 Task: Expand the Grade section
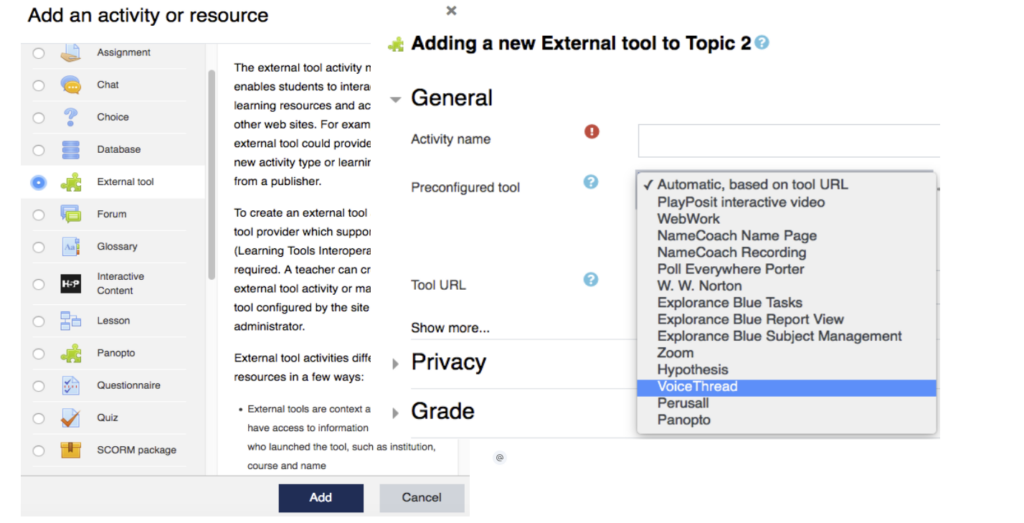(x=395, y=413)
